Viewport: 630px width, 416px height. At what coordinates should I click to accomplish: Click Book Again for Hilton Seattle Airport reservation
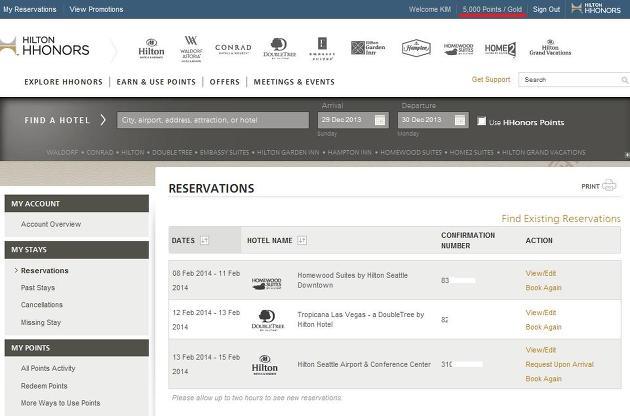pos(543,379)
